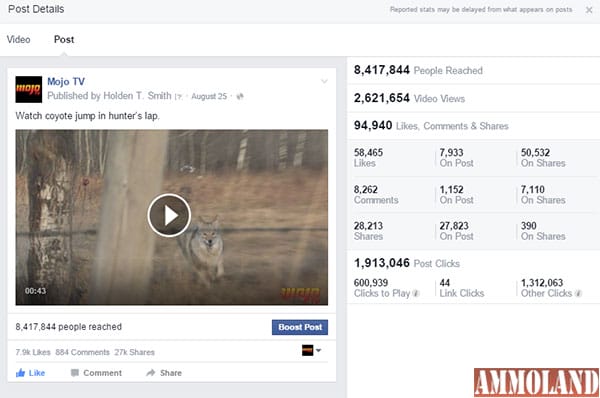Click '8,417,844 people reached' below video

click(x=68, y=327)
